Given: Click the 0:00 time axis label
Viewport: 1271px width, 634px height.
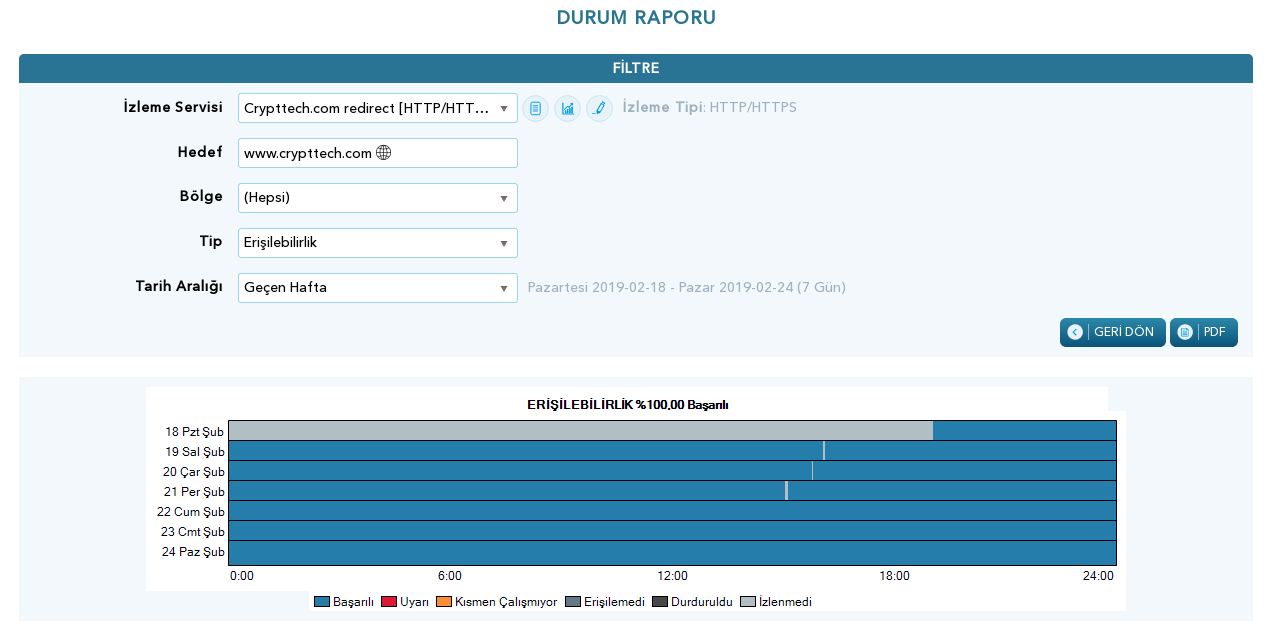Looking at the screenshot, I should tap(241, 576).
